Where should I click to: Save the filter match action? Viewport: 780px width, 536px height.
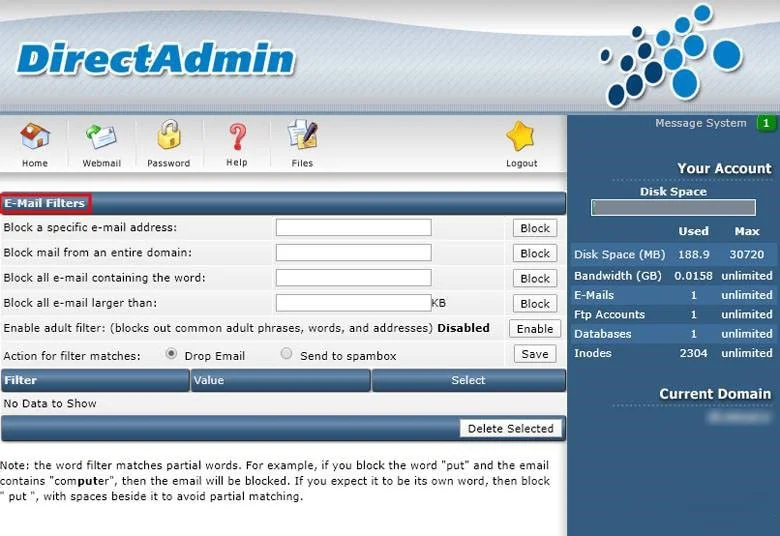click(x=535, y=354)
